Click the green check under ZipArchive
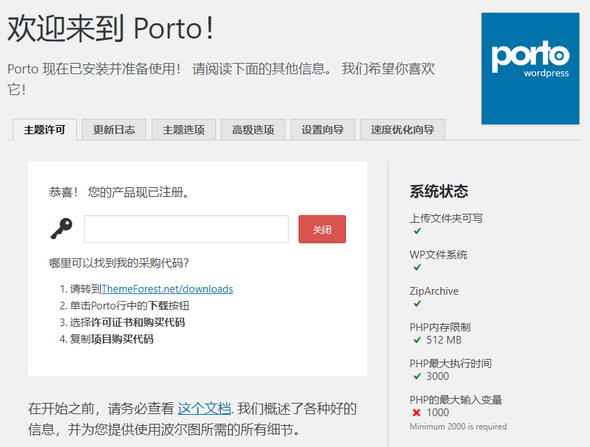 (x=417, y=303)
